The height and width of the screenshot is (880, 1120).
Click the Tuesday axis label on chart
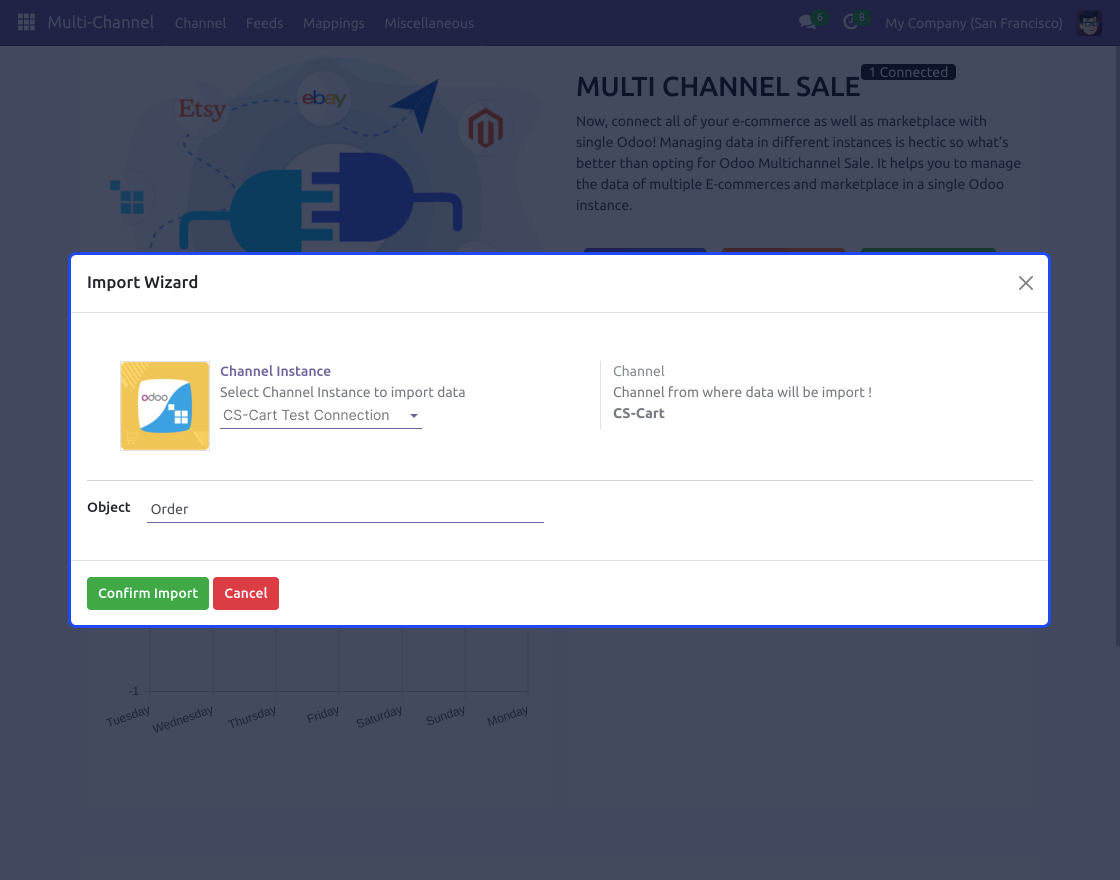(x=129, y=716)
